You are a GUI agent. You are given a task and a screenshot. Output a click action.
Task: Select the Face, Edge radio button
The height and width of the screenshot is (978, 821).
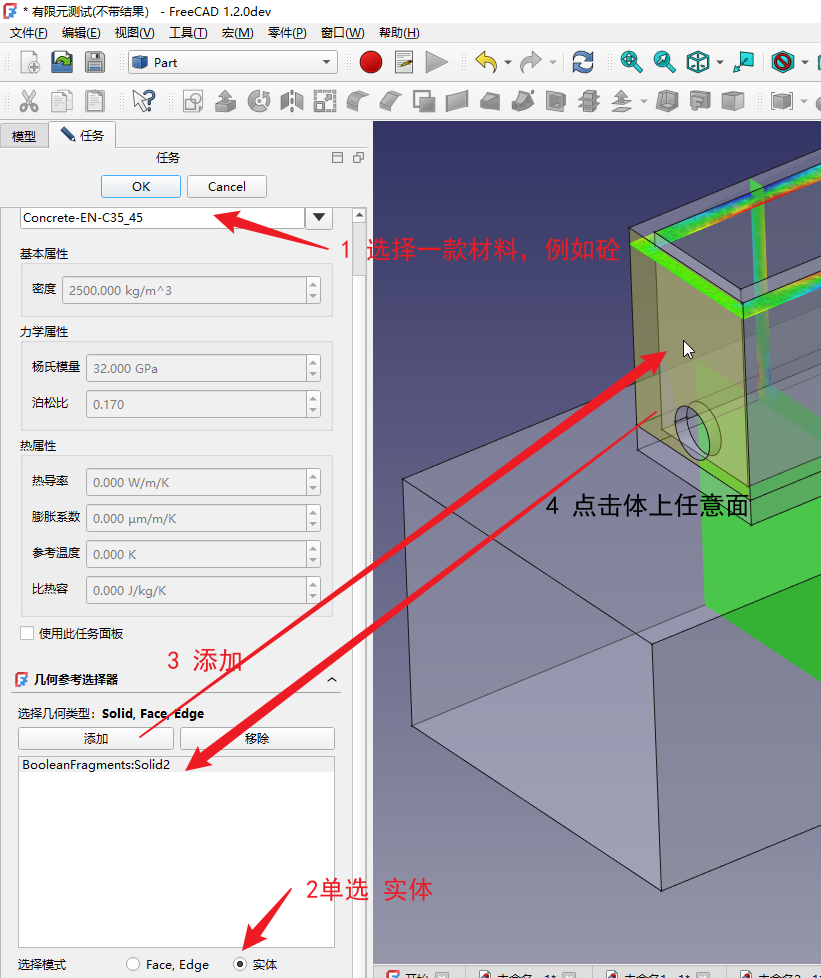pos(134,964)
